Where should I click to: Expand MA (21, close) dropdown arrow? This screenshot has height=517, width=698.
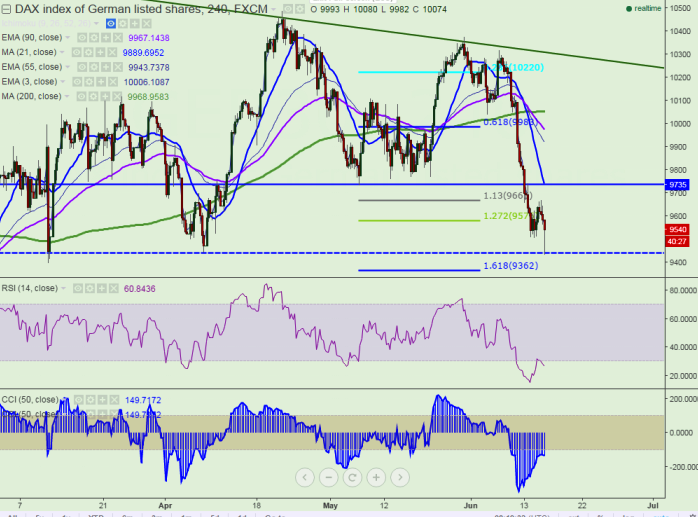tap(62, 53)
